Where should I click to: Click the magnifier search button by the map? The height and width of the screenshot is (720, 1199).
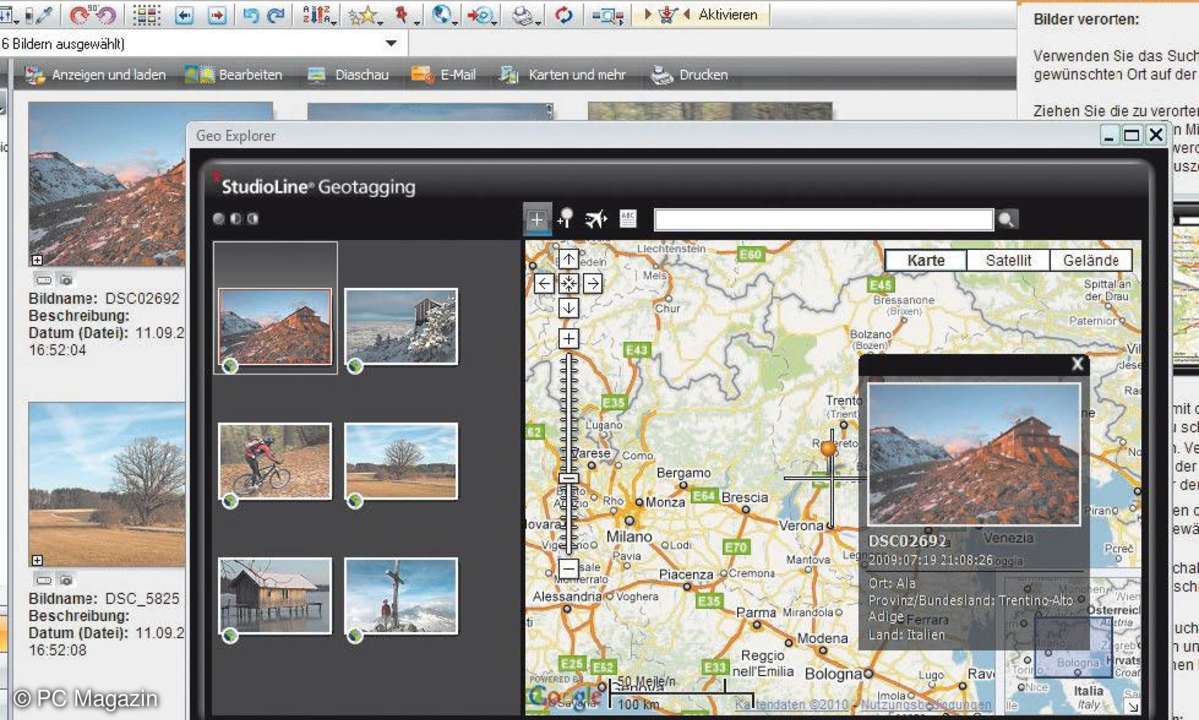click(1006, 220)
